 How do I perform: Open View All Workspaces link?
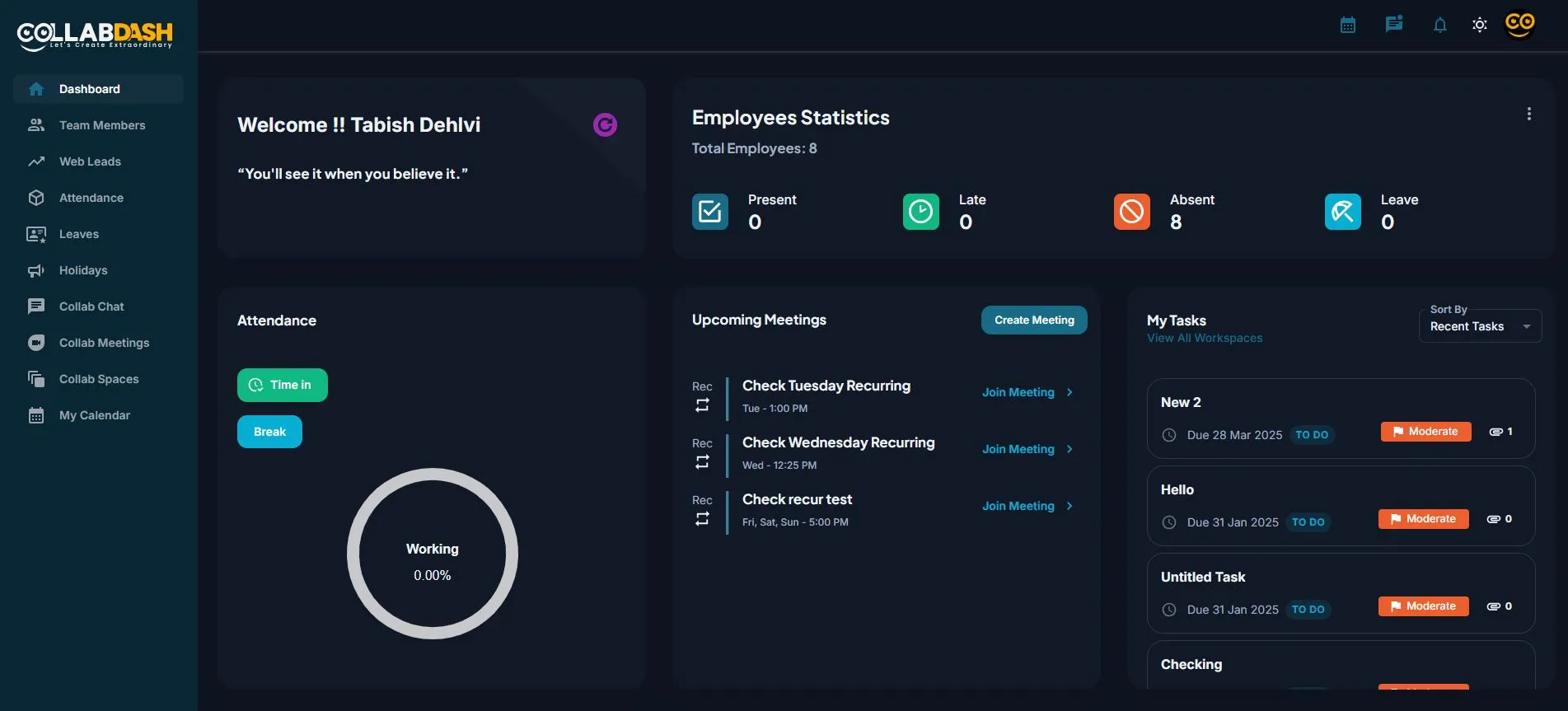click(x=1205, y=338)
